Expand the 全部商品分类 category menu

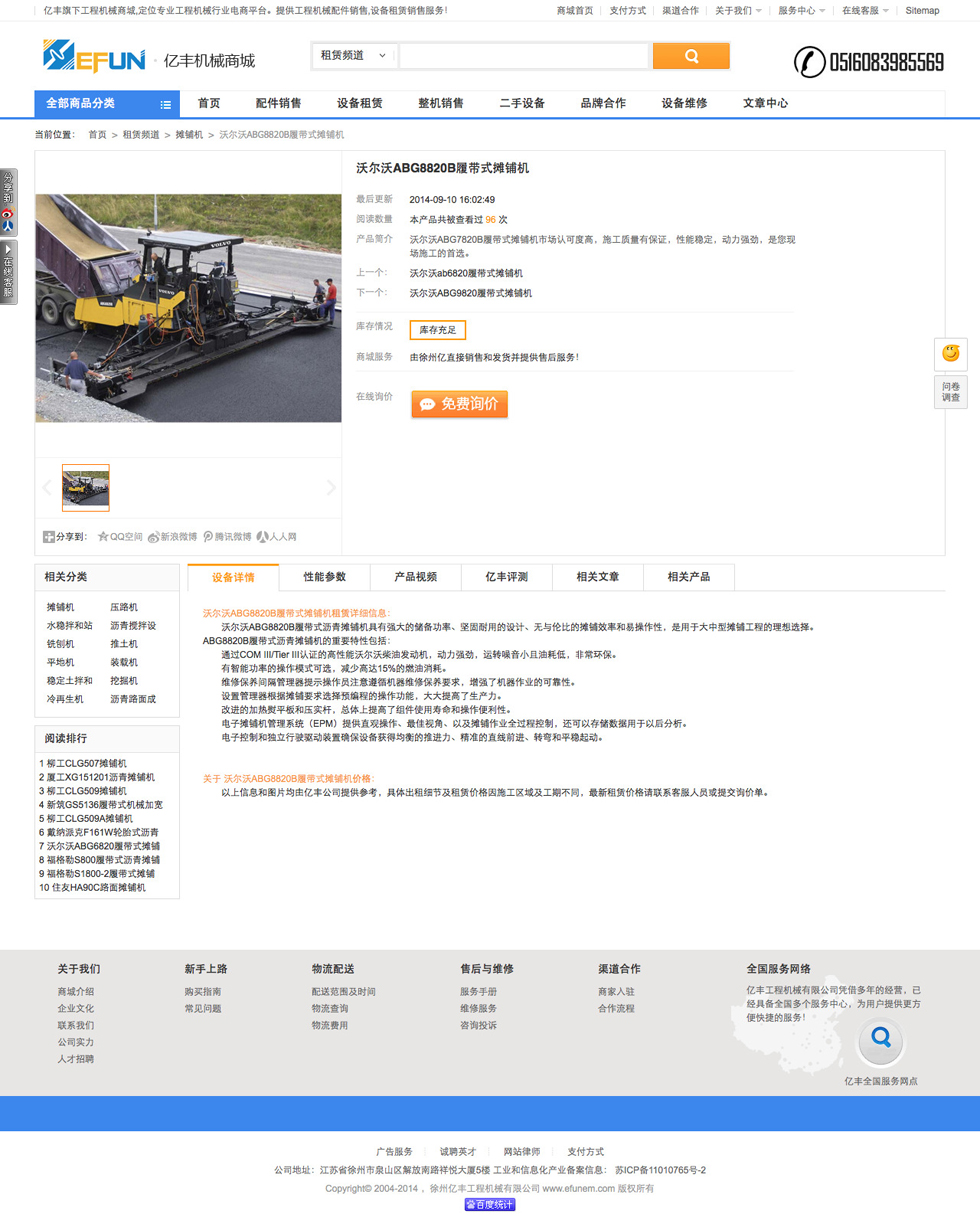[107, 104]
